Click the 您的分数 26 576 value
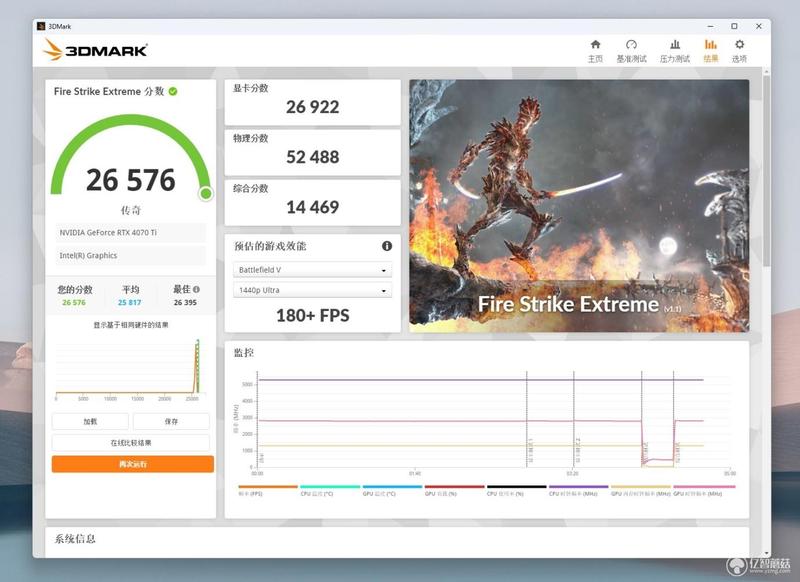Image resolution: width=800 pixels, height=582 pixels. (74, 302)
